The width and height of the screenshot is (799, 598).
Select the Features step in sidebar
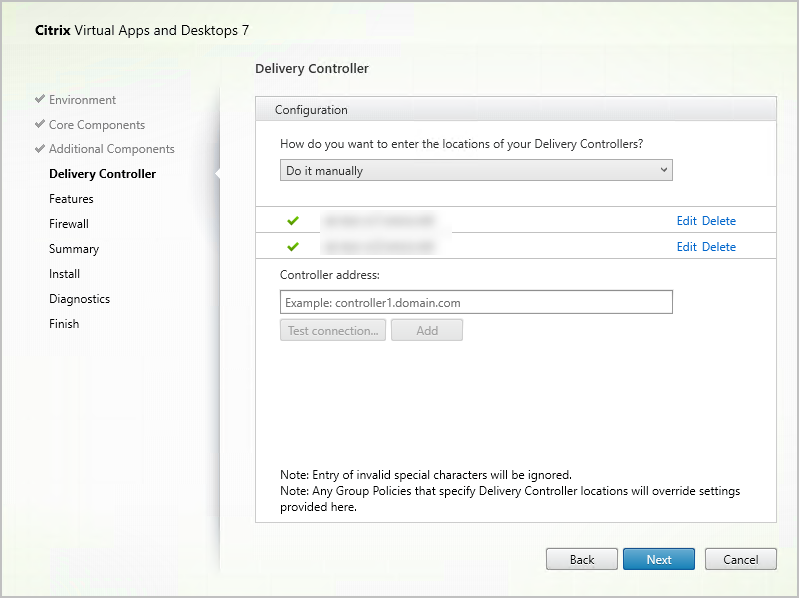[71, 199]
